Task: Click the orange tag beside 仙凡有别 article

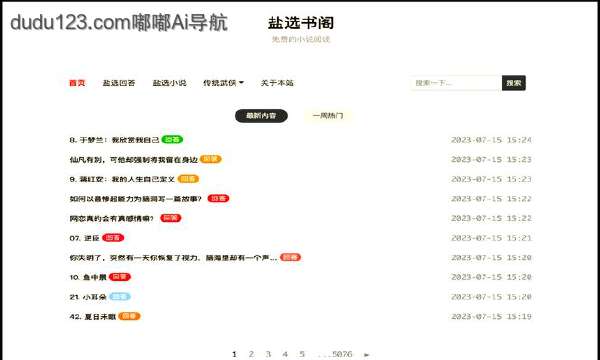Action: [210, 159]
